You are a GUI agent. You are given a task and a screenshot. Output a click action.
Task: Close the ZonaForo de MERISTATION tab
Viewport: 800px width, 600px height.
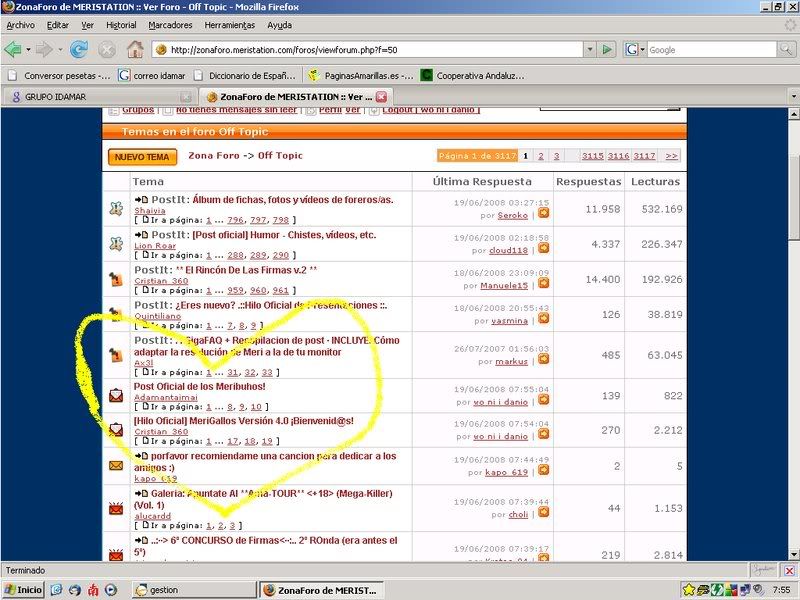[x=381, y=96]
